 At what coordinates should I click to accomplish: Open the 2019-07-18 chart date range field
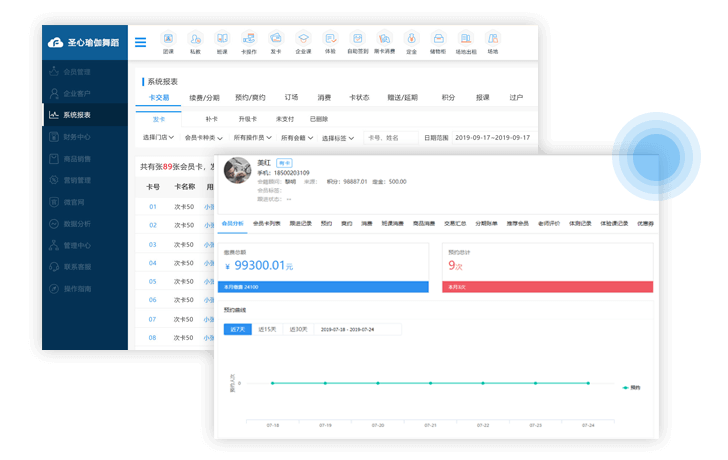point(358,329)
